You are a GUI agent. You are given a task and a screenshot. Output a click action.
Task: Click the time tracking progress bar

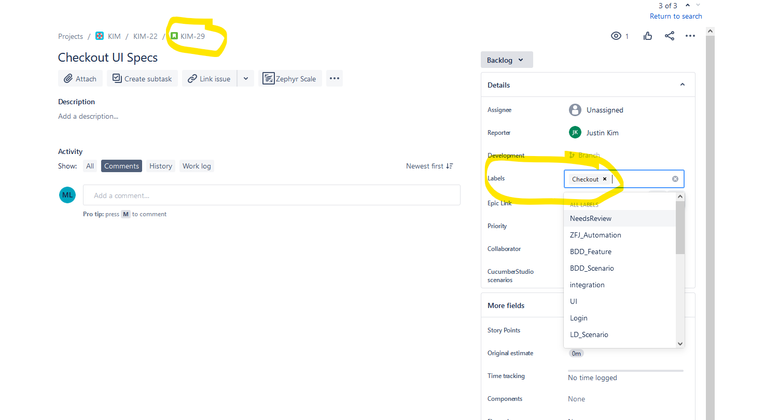(625, 371)
